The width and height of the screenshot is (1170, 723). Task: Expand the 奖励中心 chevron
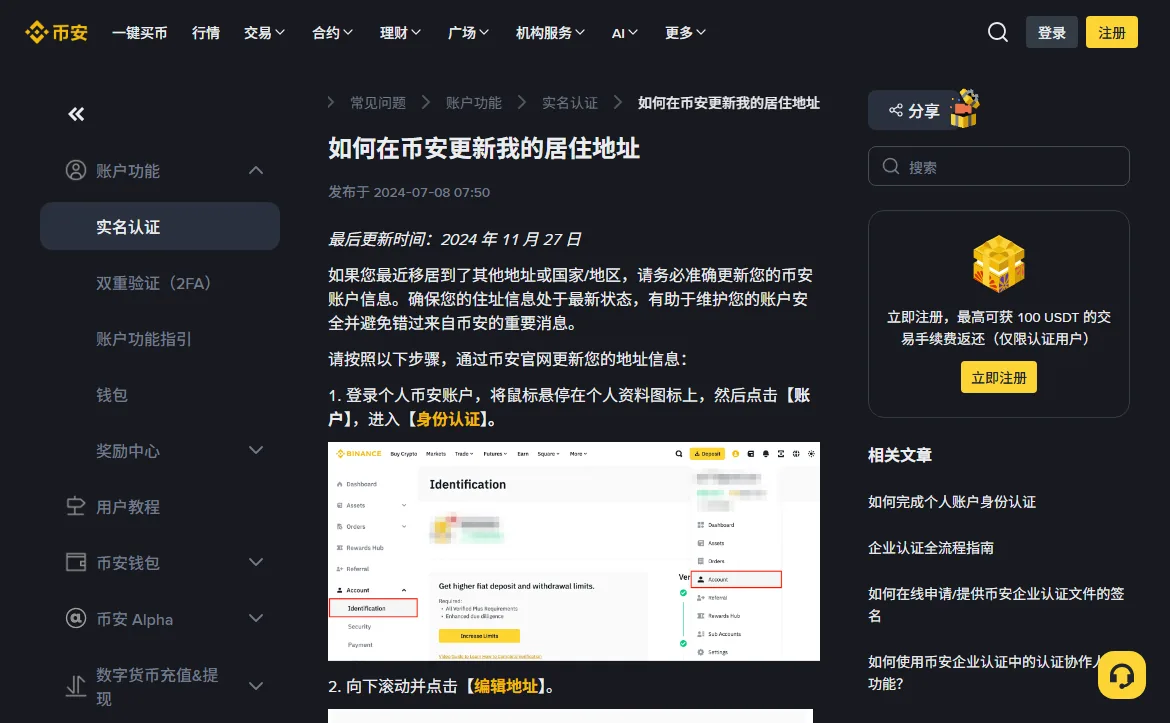[256, 451]
